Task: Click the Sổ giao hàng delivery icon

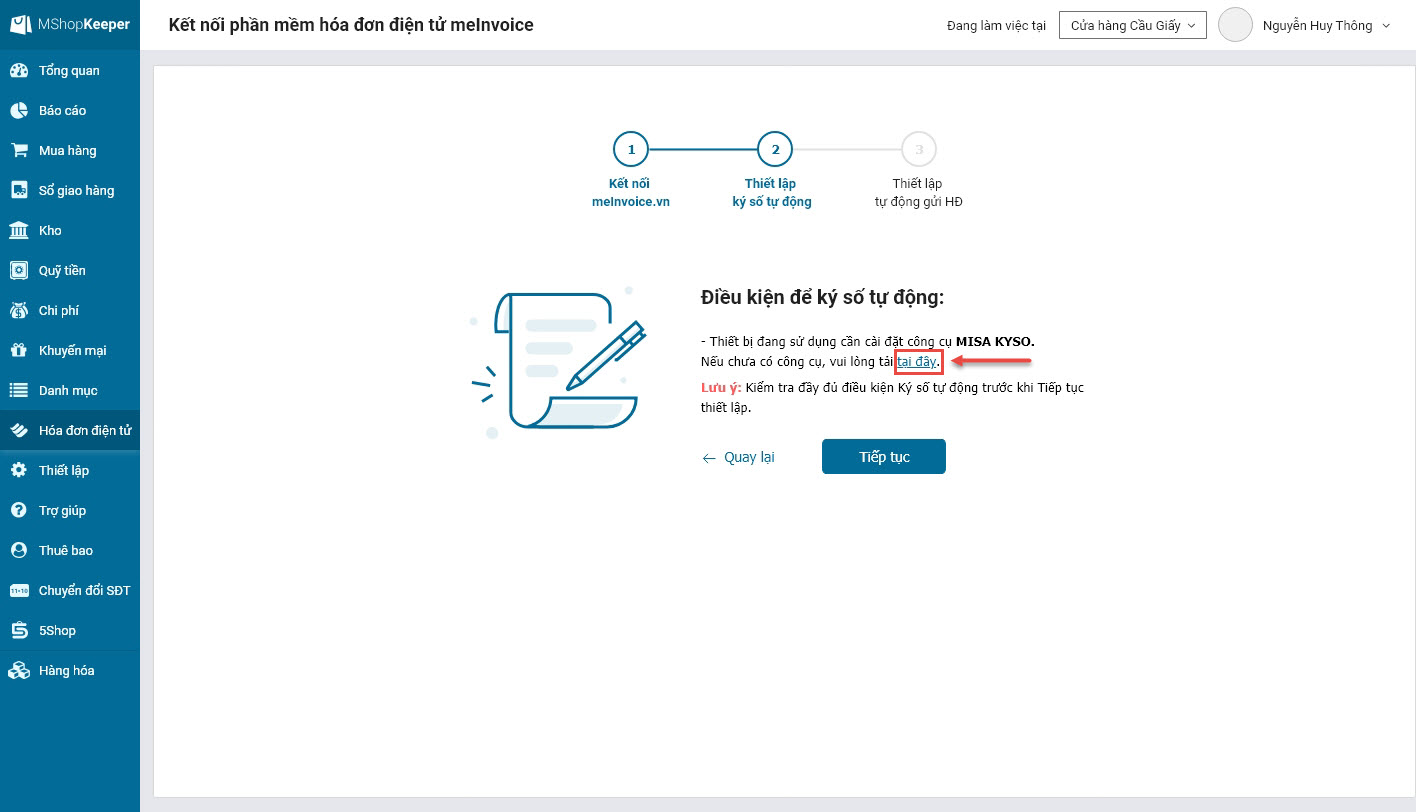Action: pos(19,191)
